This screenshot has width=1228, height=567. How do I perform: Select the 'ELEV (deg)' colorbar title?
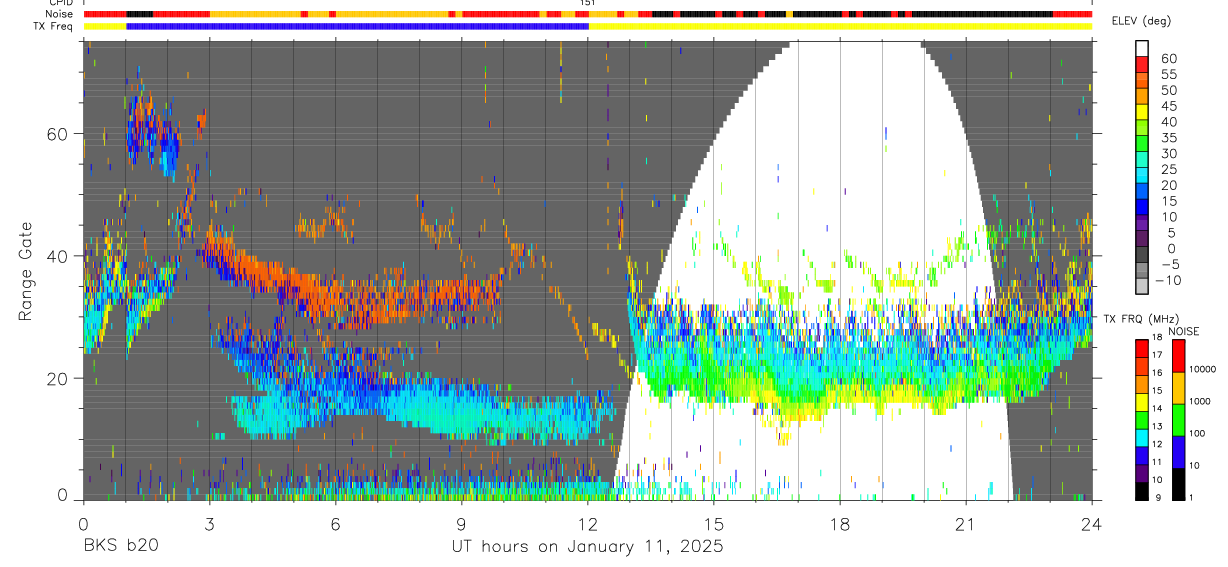(1141, 22)
